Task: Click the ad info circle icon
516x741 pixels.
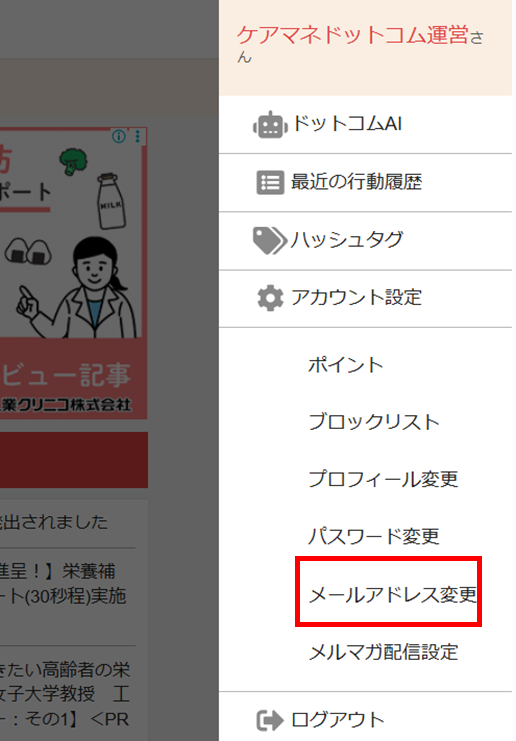Action: pos(119,137)
